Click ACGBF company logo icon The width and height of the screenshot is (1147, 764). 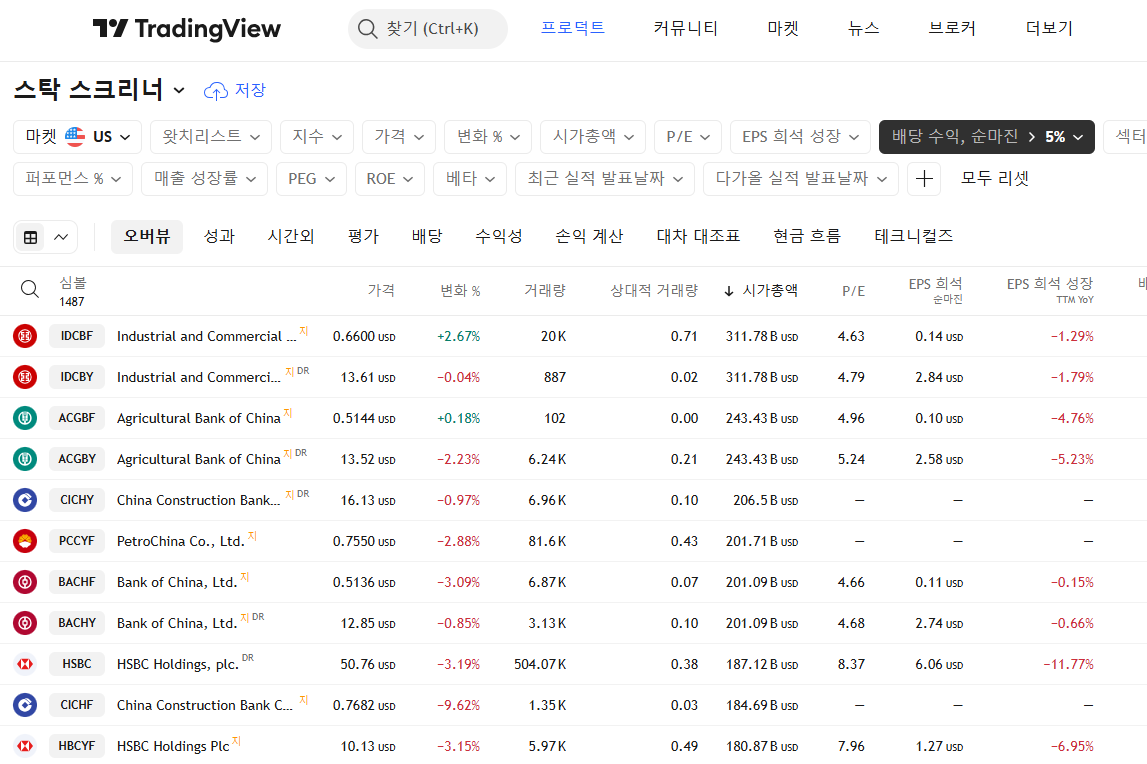[25, 418]
